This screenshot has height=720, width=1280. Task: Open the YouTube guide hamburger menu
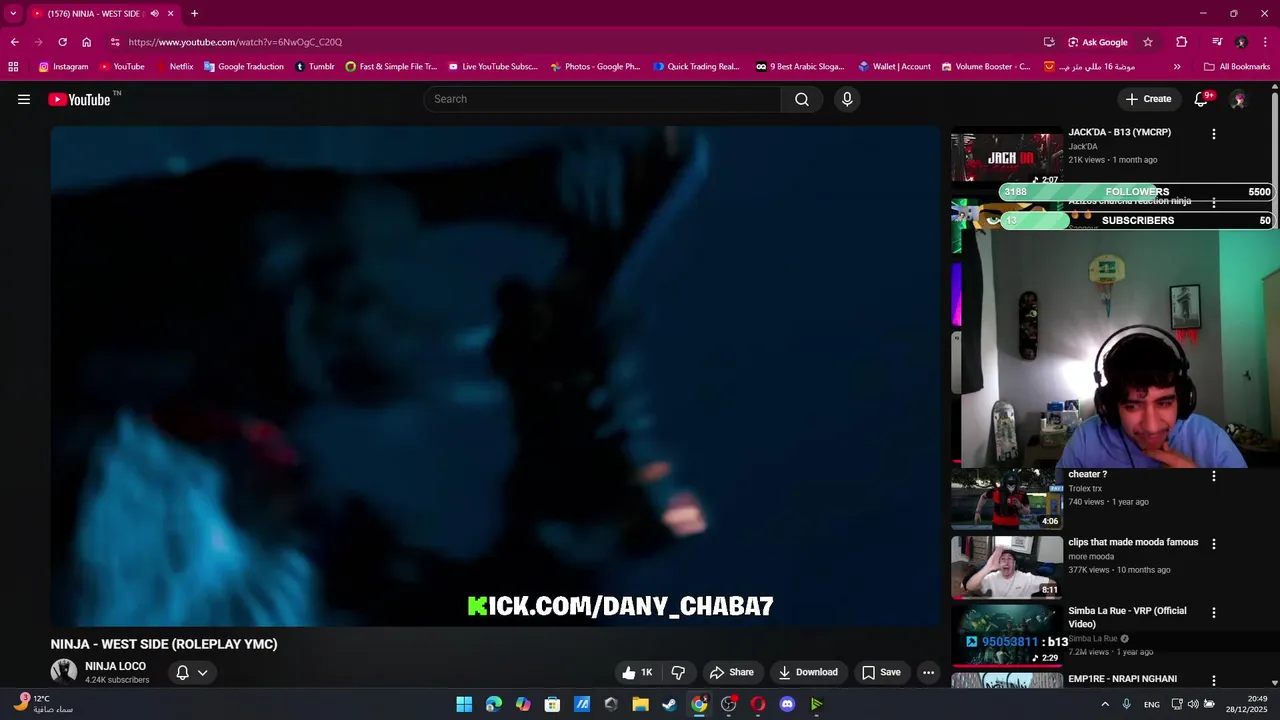click(x=24, y=99)
